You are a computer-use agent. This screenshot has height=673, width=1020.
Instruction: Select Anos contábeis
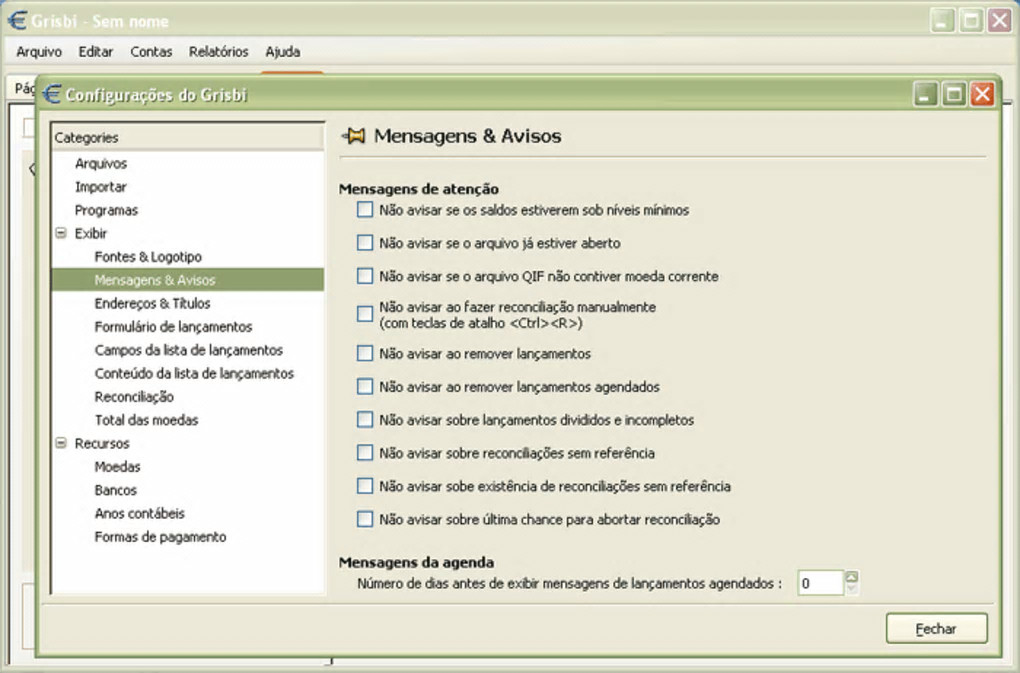[140, 514]
